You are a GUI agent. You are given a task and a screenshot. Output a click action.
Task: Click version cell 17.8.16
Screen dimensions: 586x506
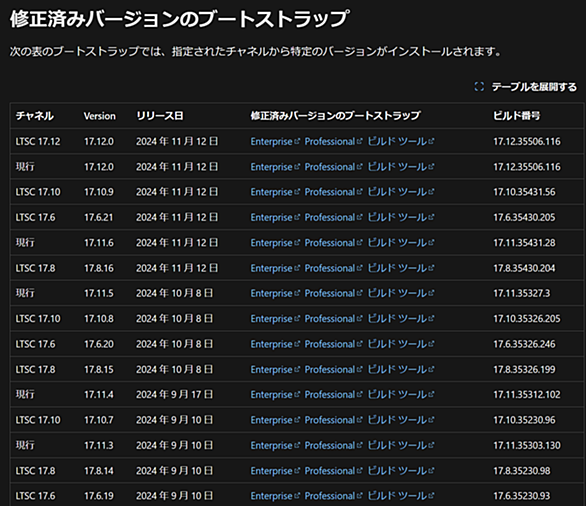[x=99, y=268]
